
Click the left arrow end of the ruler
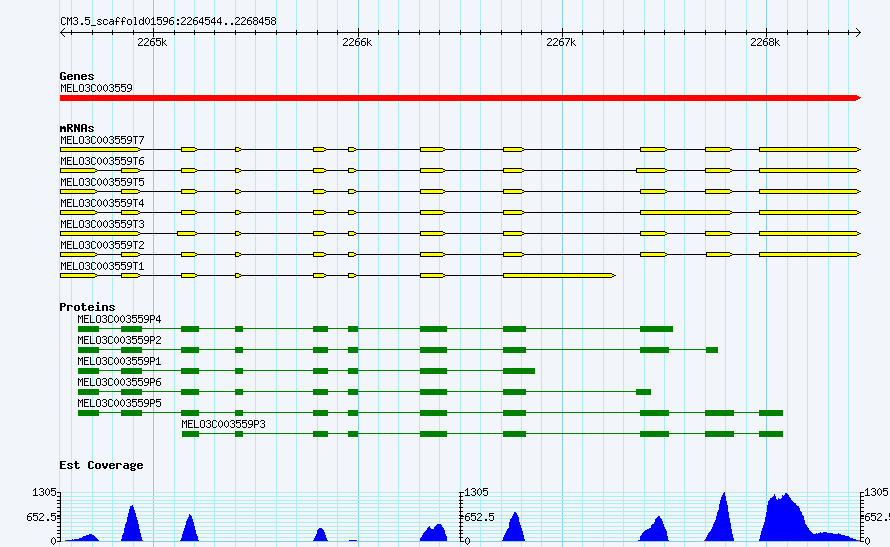coord(63,32)
